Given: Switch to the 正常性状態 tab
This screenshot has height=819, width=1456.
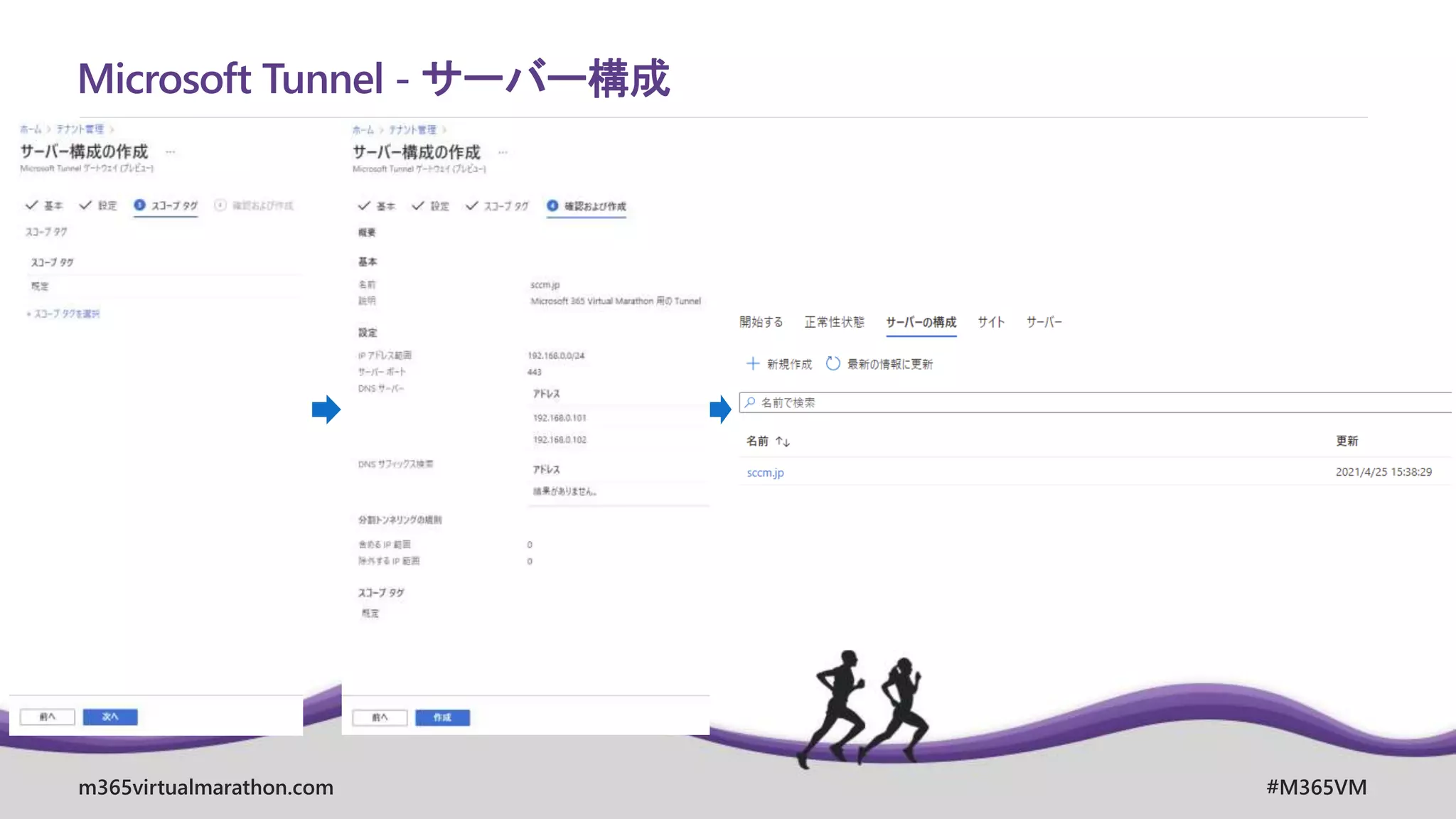Looking at the screenshot, I should coord(834,322).
